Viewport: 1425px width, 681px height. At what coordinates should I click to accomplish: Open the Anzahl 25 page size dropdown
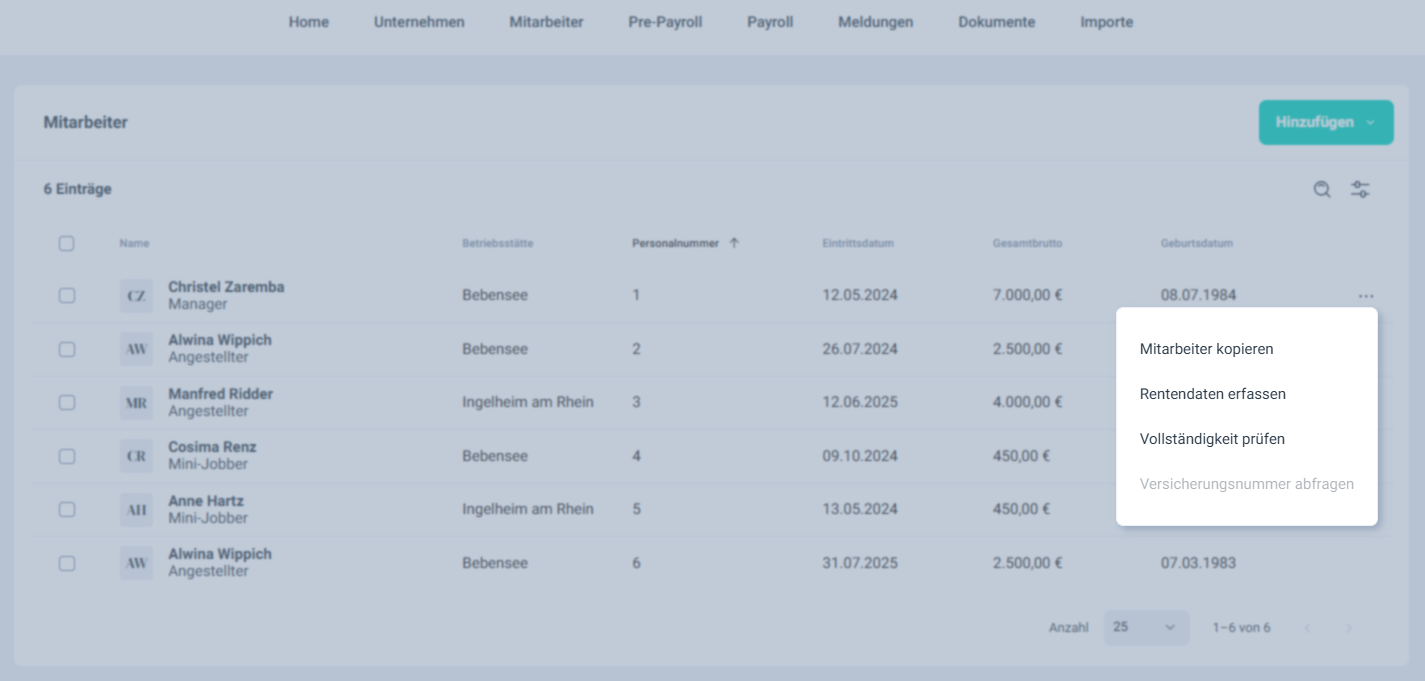(1146, 628)
